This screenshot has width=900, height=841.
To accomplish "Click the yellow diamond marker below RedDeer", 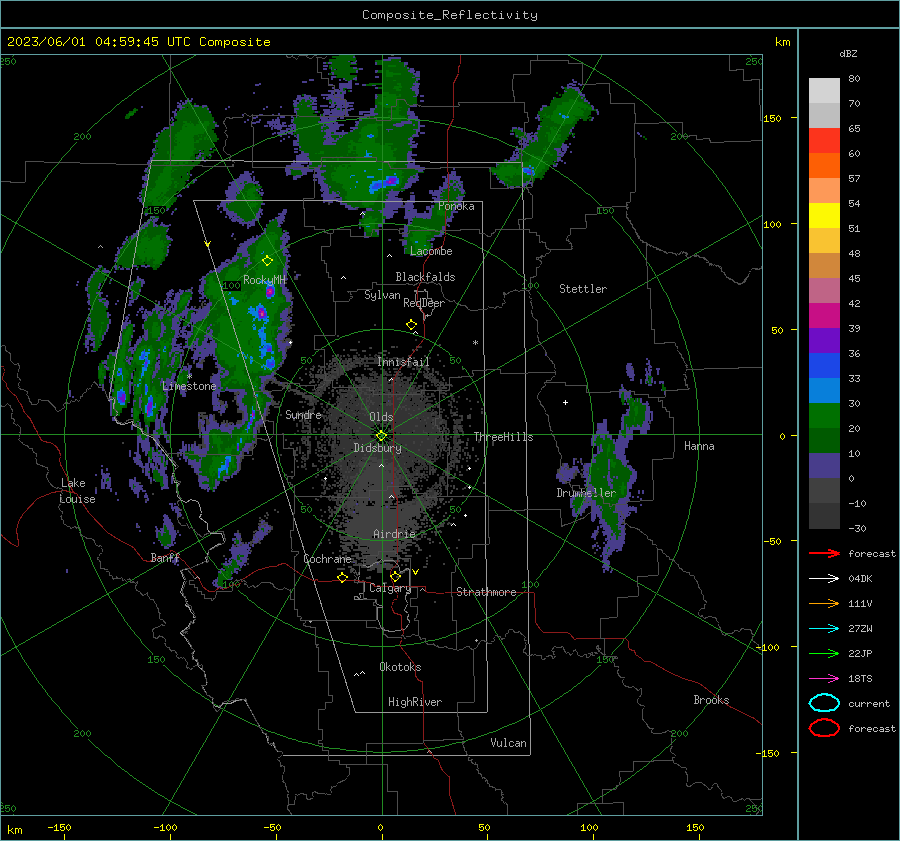I will (x=411, y=325).
